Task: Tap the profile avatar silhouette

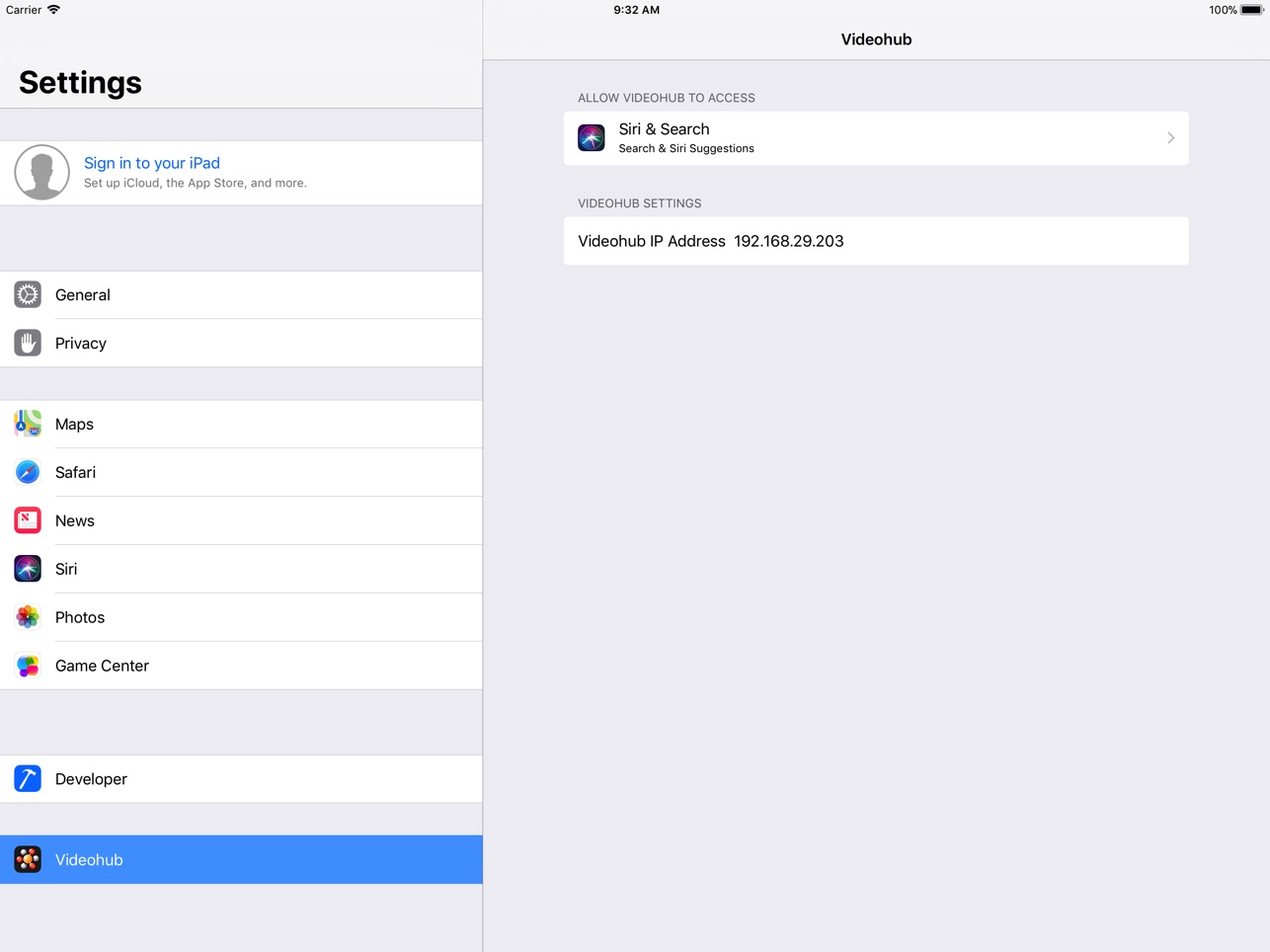Action: tap(41, 172)
